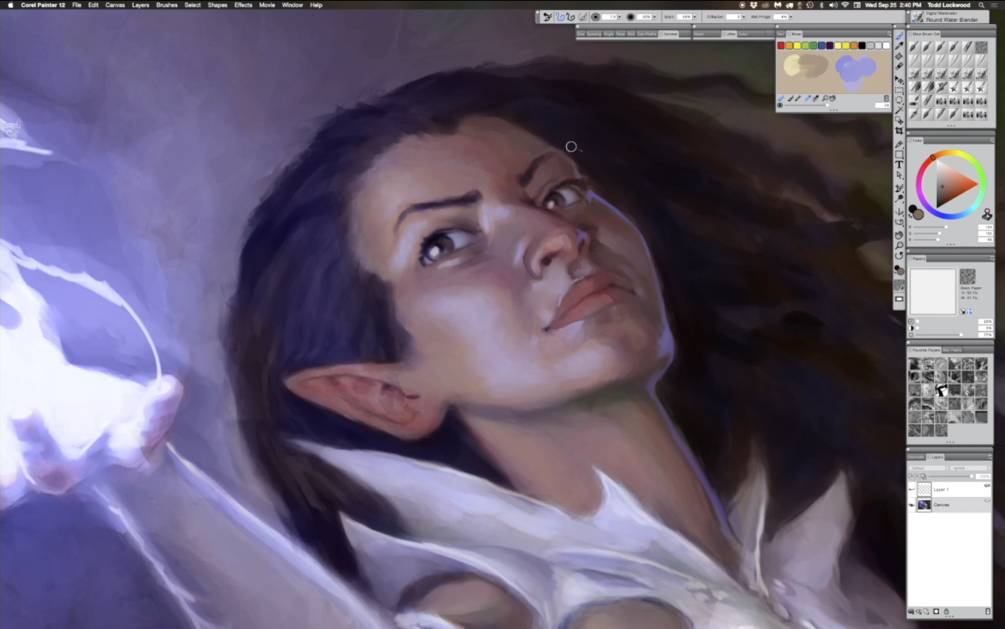
Task: Select the Brush tool atop the toolbox
Action: 899,36
